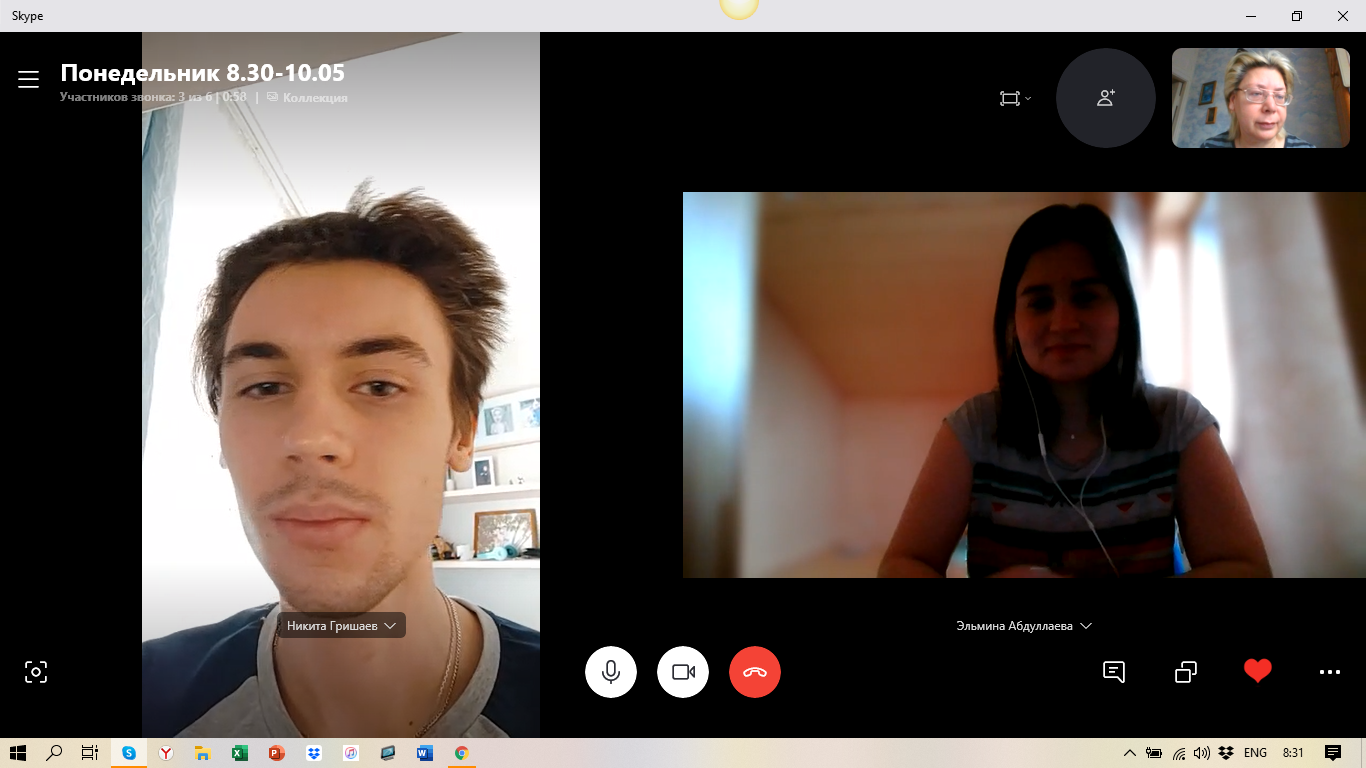The image size is (1366, 768).
Task: Open the hamburger menu in Skype
Action: (x=28, y=80)
